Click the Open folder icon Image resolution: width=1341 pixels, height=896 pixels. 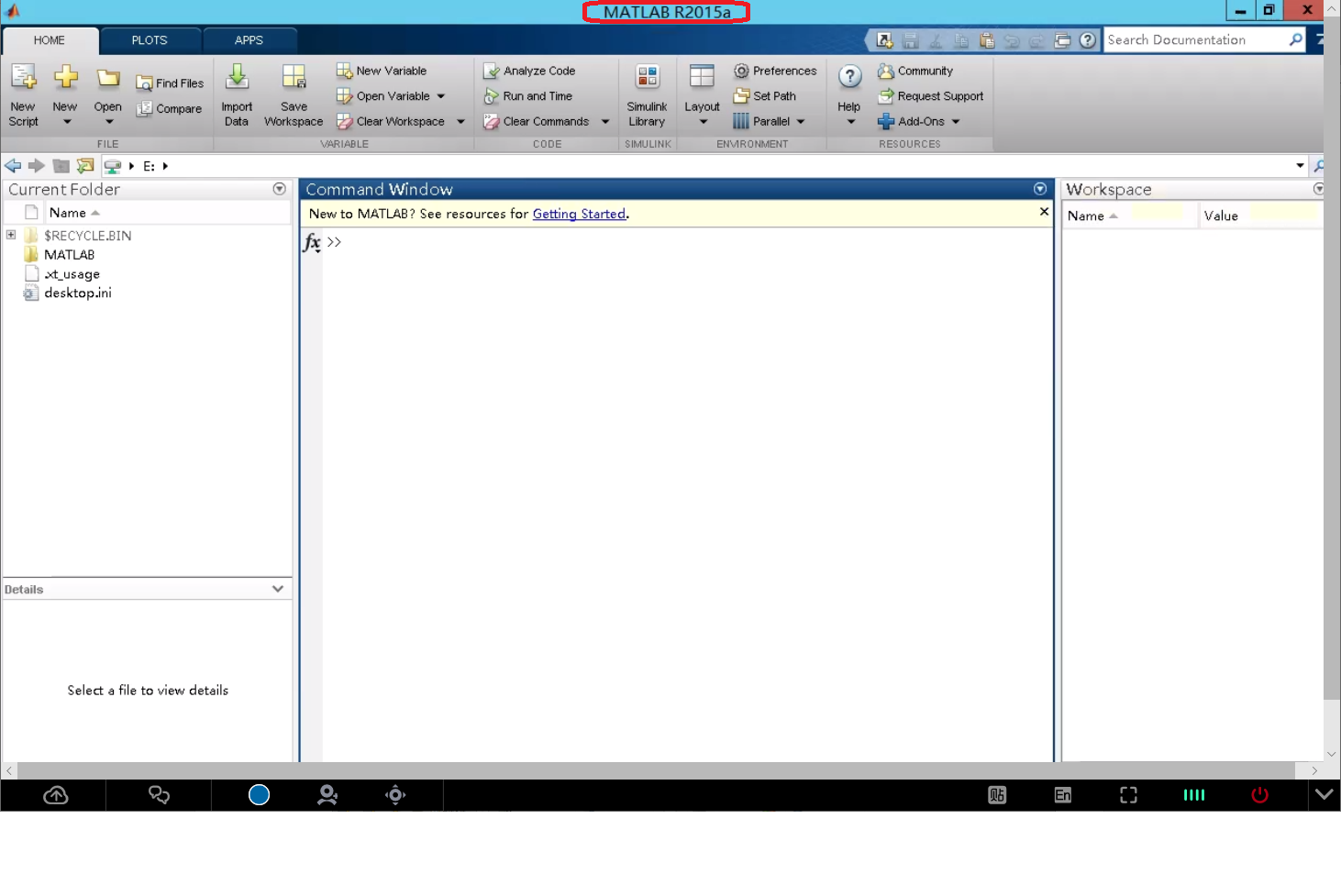108,79
